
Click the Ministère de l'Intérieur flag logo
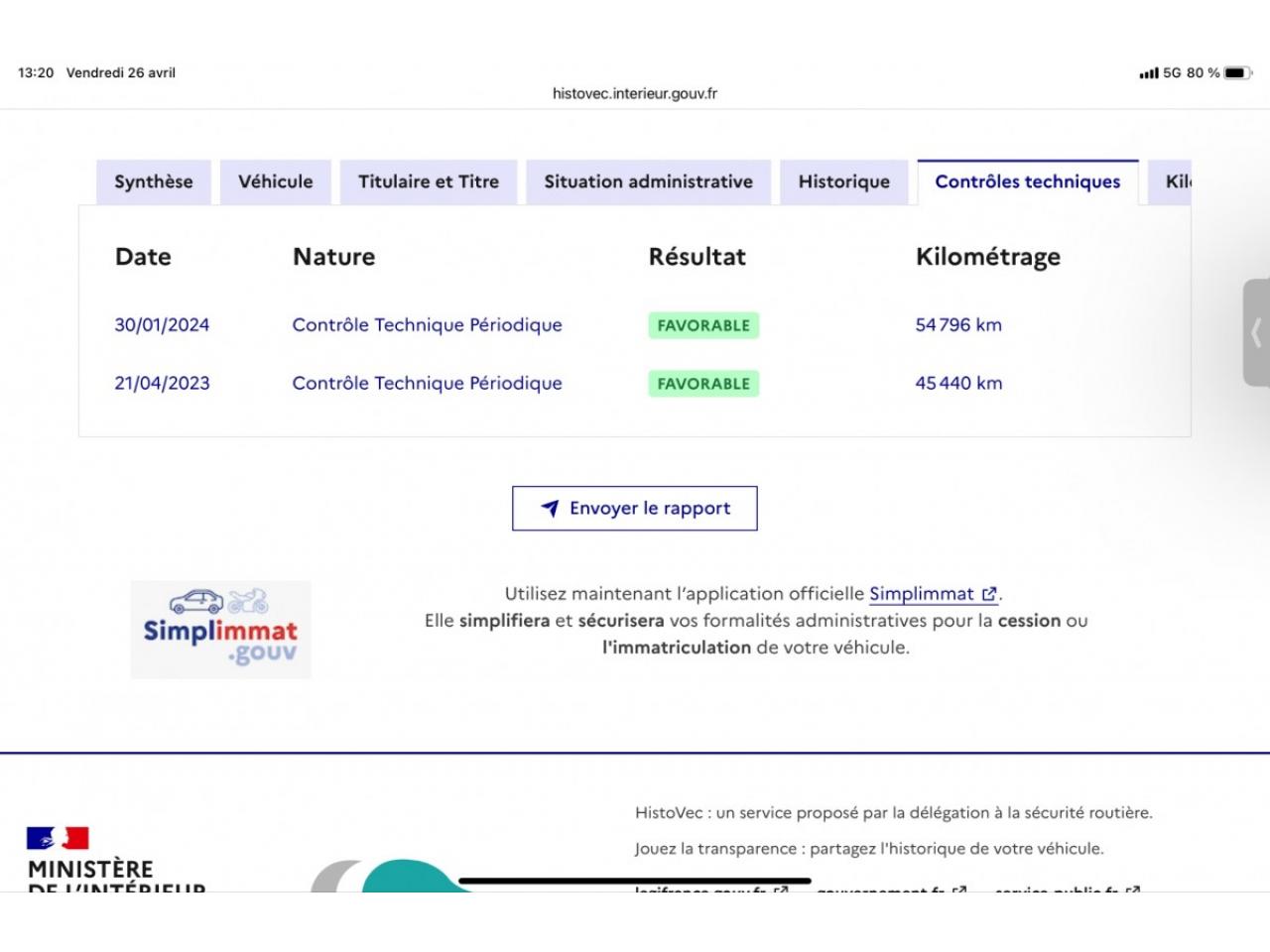pyautogui.click(x=58, y=839)
